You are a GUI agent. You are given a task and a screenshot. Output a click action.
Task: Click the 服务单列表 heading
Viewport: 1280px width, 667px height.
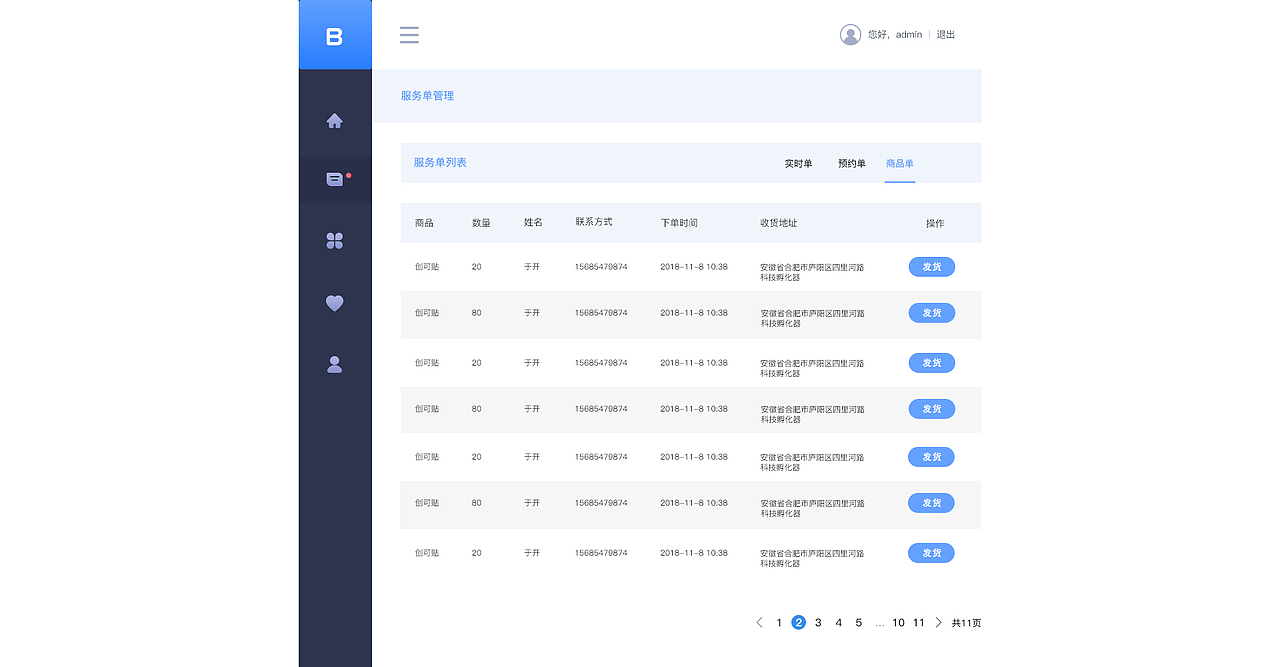440,162
